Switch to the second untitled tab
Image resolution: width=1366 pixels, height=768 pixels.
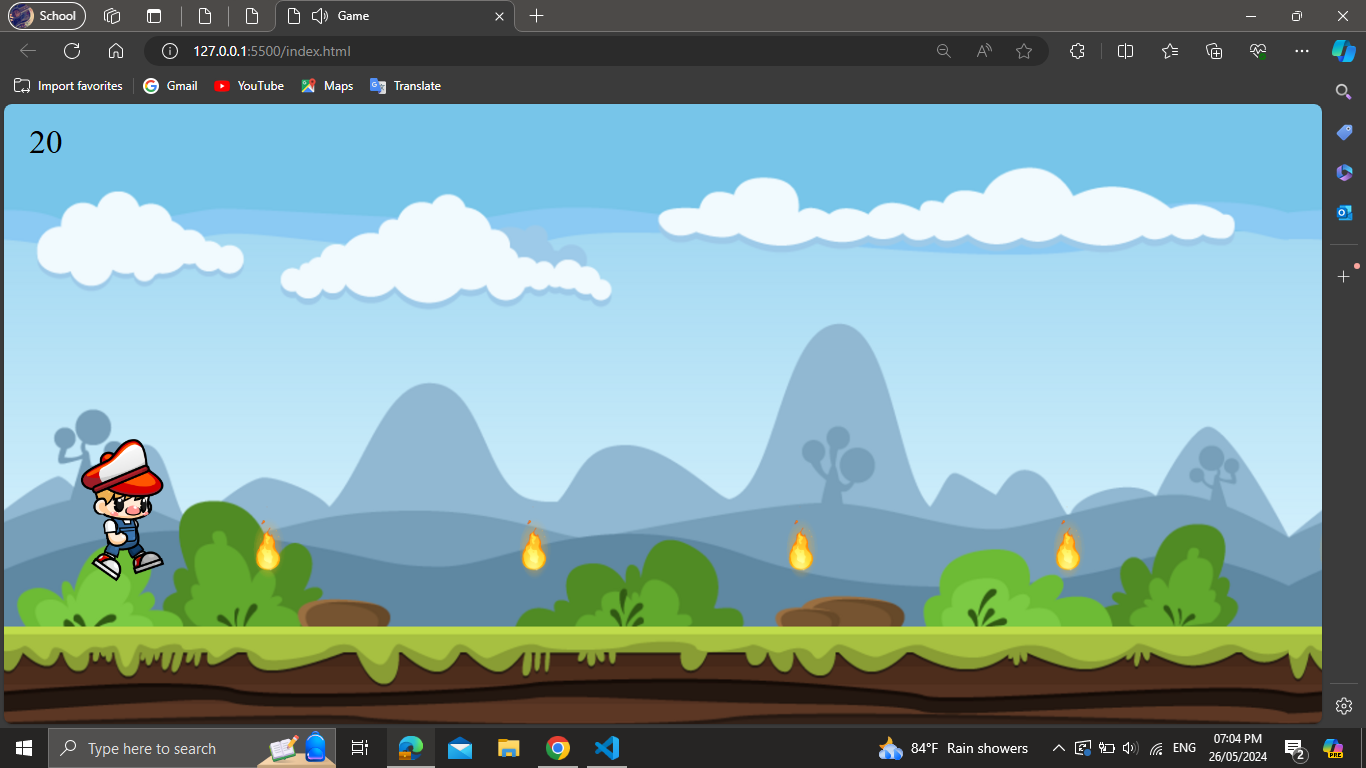click(x=252, y=16)
